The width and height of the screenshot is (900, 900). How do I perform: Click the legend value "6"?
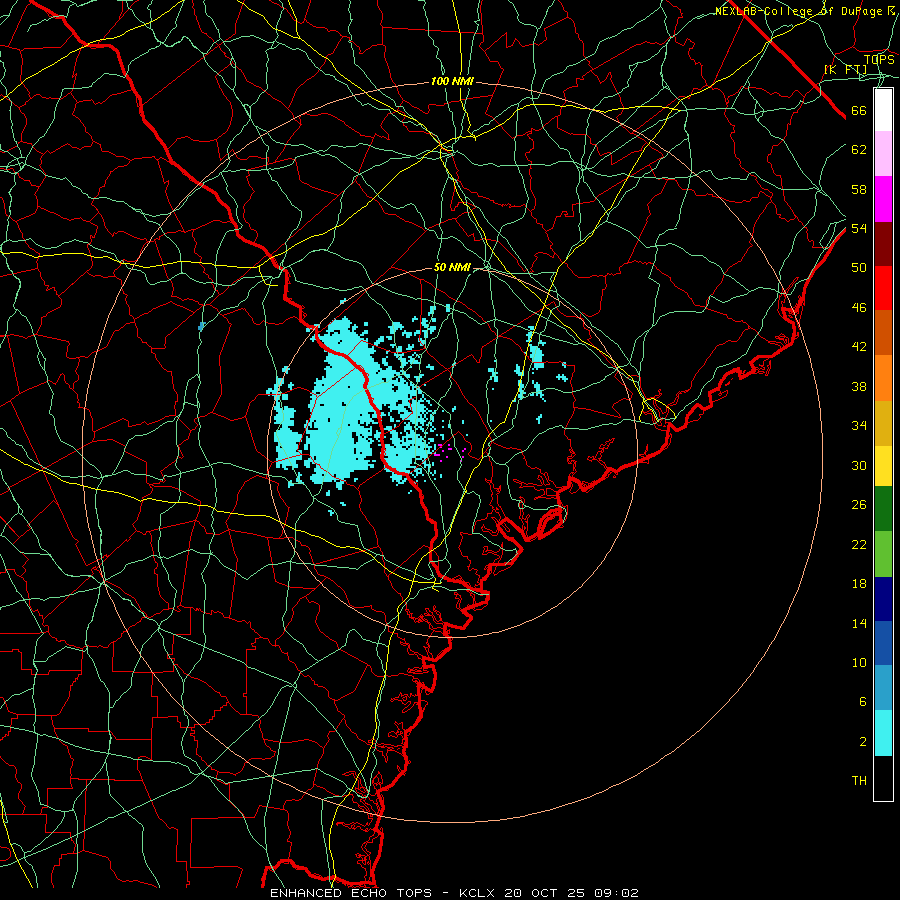click(862, 702)
